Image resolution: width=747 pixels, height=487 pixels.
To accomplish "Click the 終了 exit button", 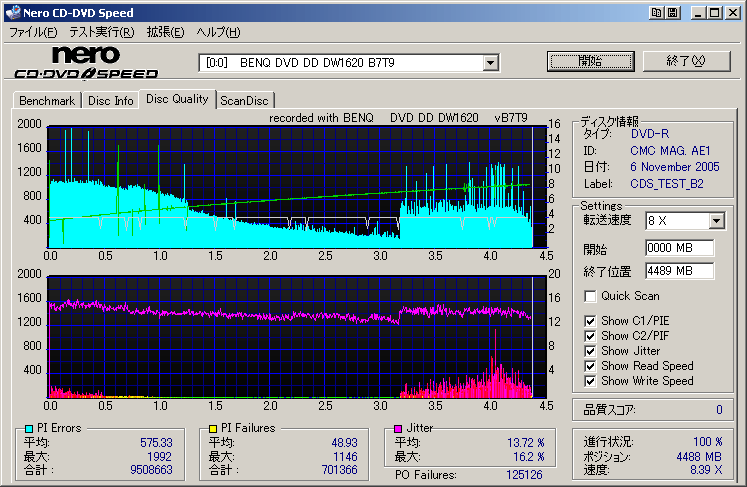I will tap(686, 61).
